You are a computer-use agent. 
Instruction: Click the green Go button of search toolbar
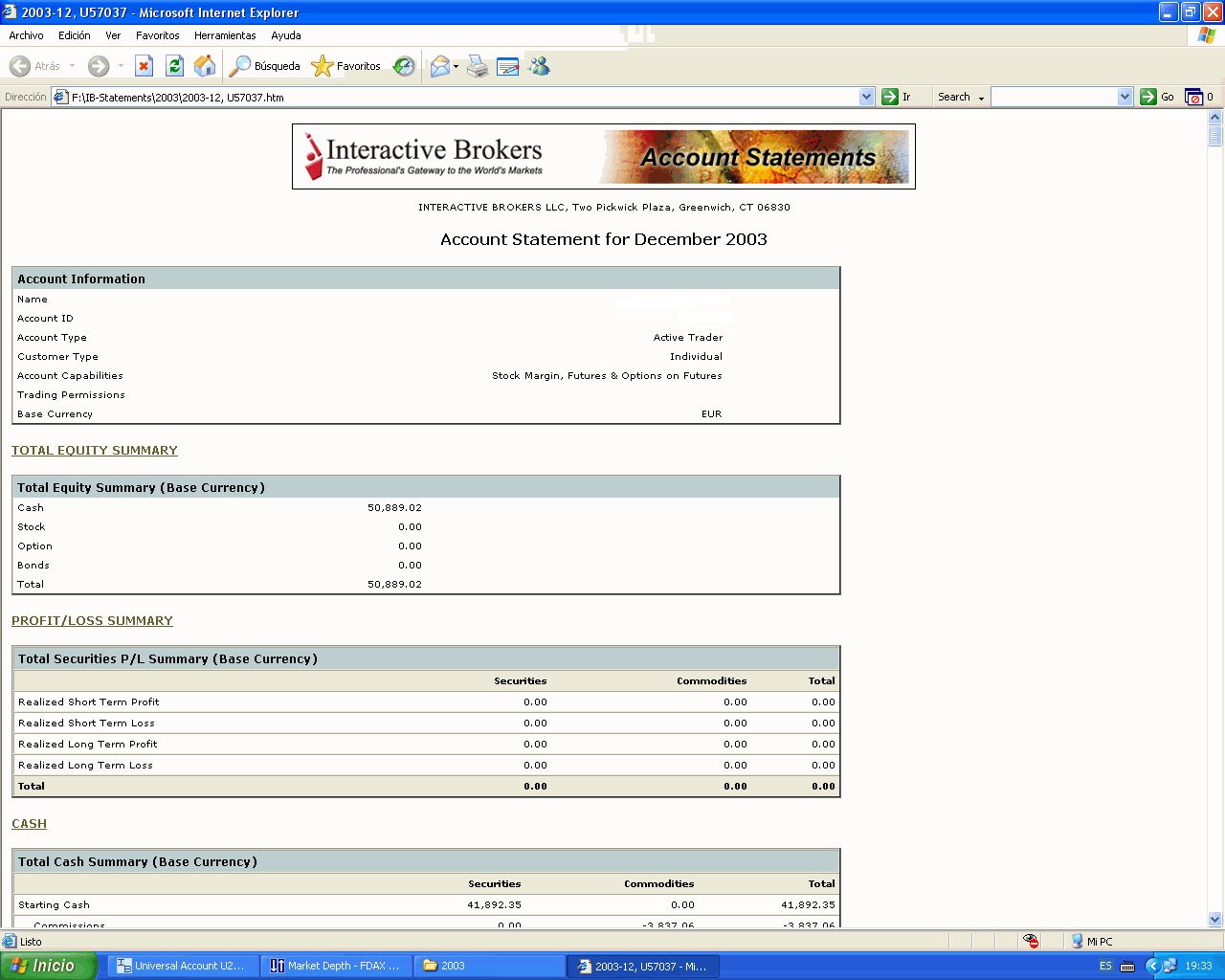tap(1157, 97)
